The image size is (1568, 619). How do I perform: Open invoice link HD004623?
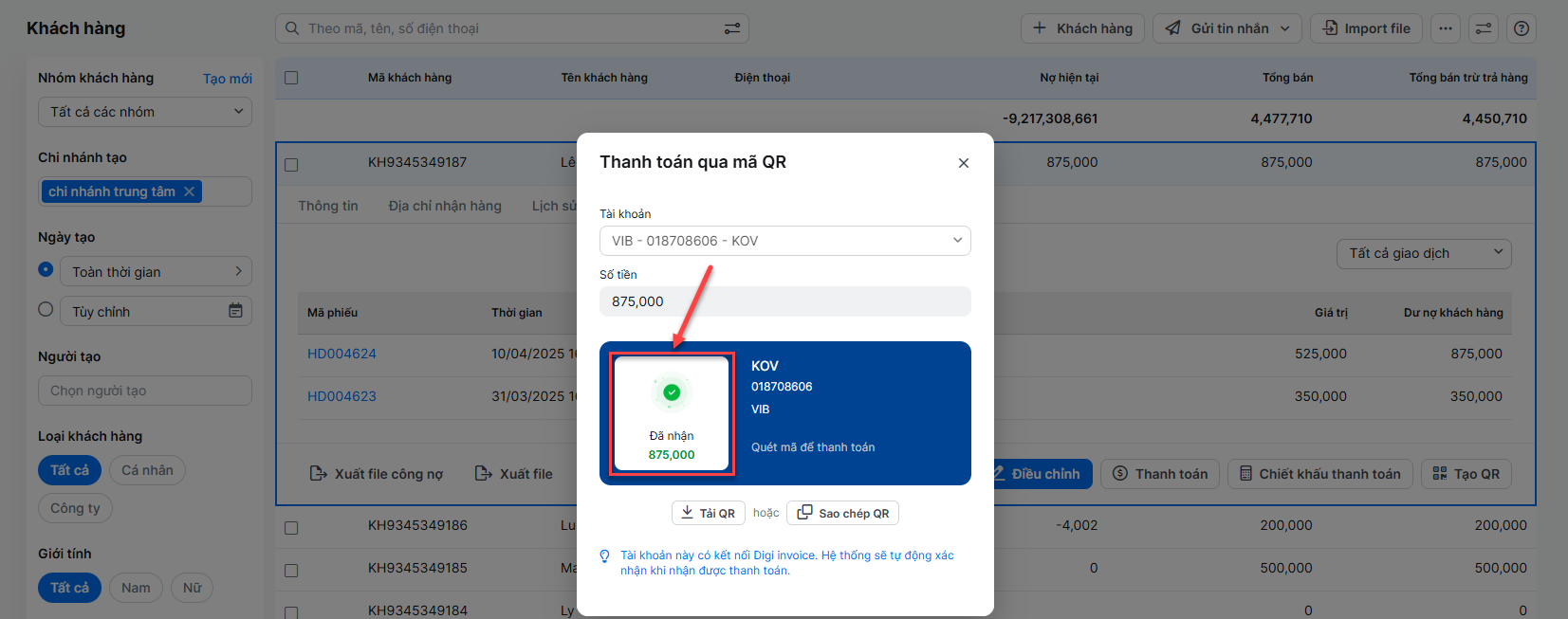tap(341, 396)
